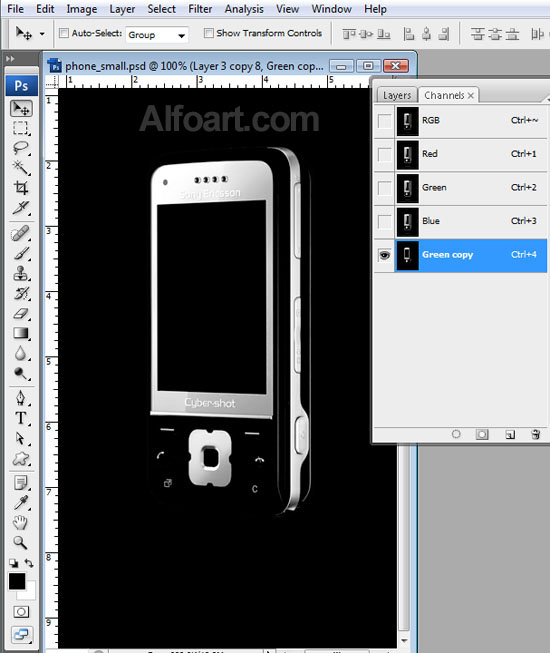Change the screen mode
Viewport: 550px width, 653px height.
(21, 635)
